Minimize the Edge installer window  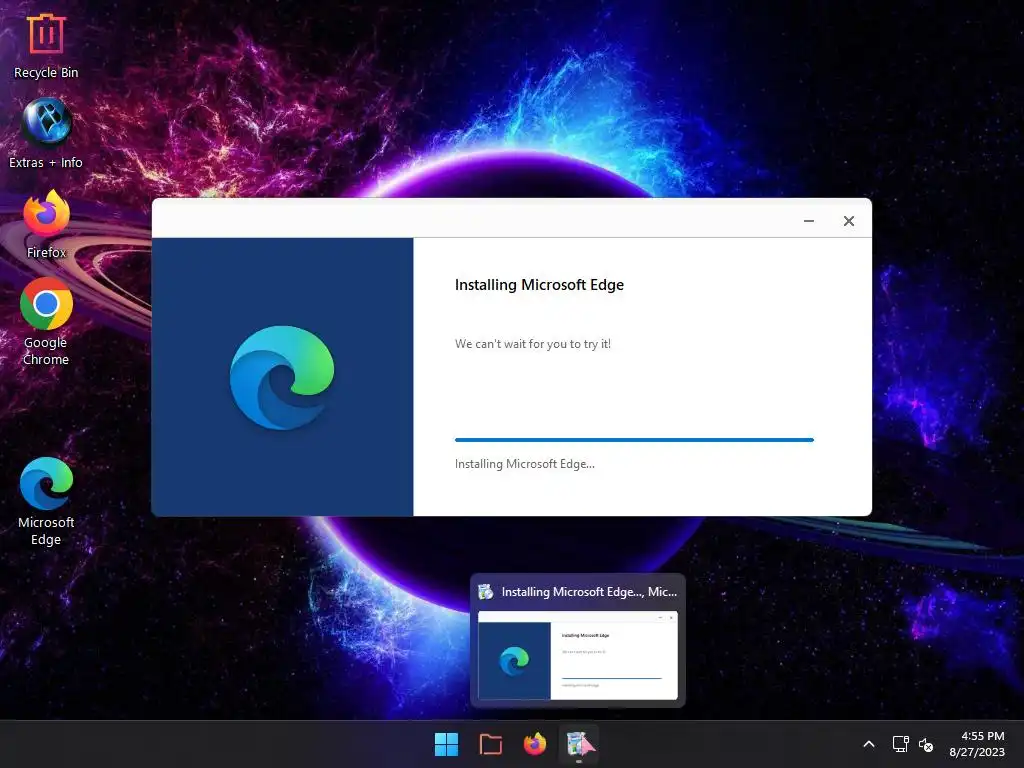[808, 221]
